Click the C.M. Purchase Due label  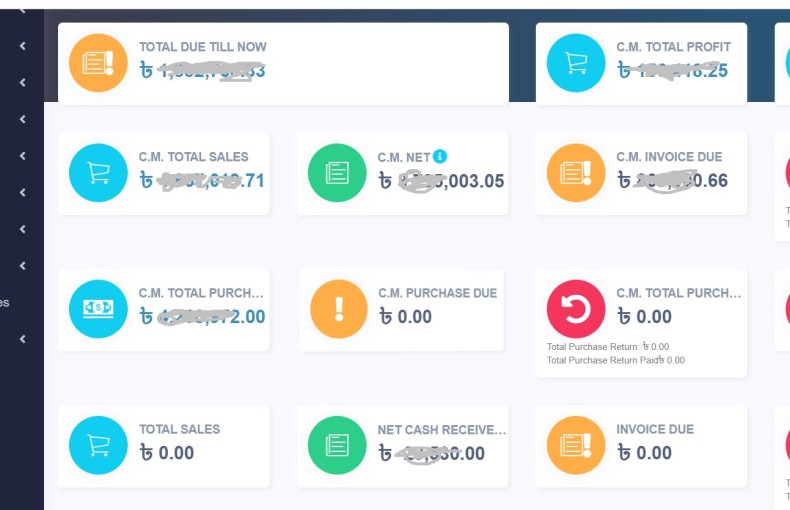click(437, 293)
